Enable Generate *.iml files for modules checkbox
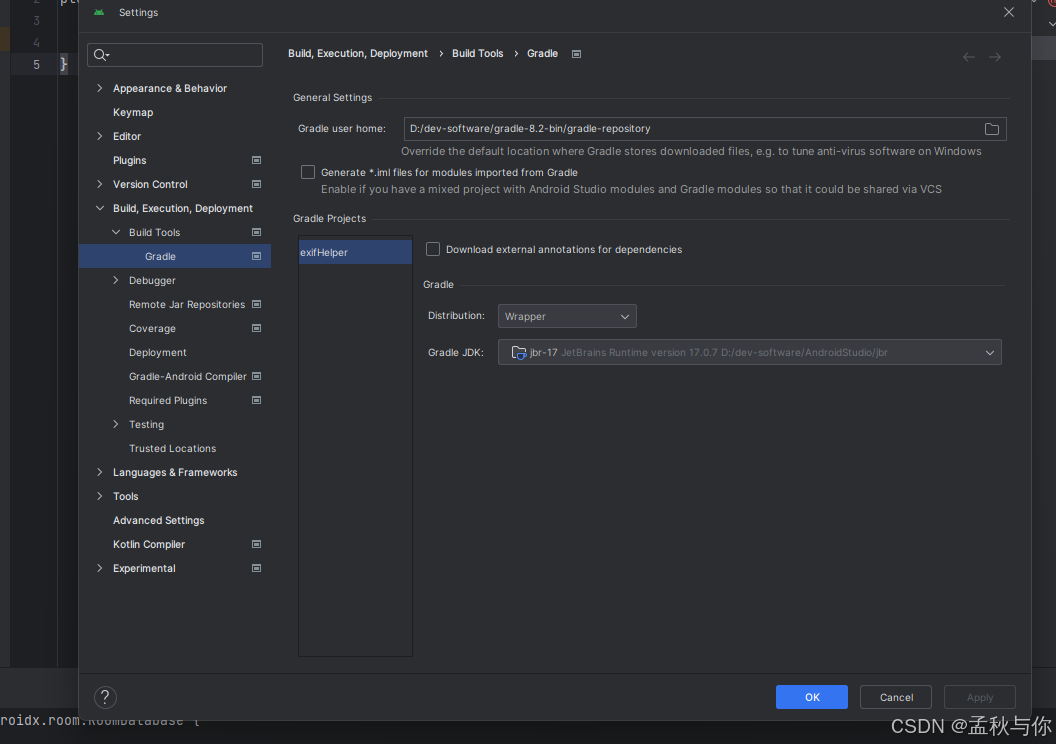The width and height of the screenshot is (1056, 744). click(308, 172)
